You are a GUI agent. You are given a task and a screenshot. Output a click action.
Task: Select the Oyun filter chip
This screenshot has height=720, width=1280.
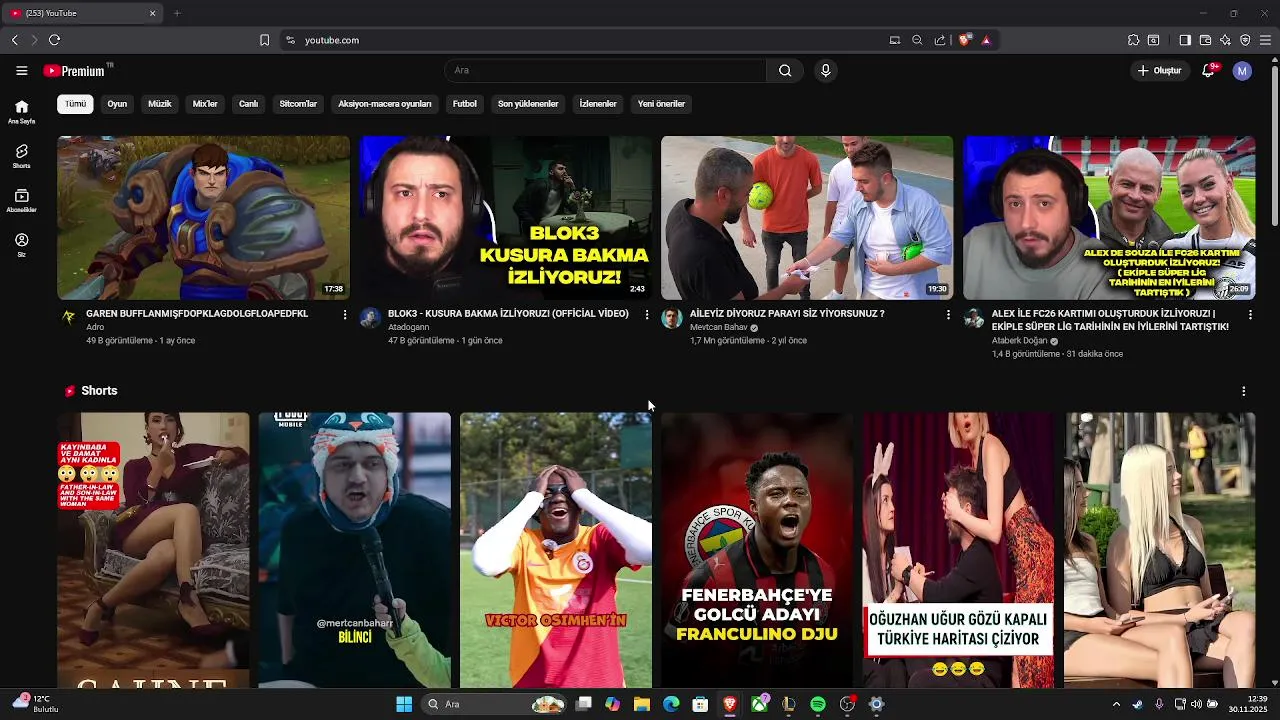click(x=117, y=104)
